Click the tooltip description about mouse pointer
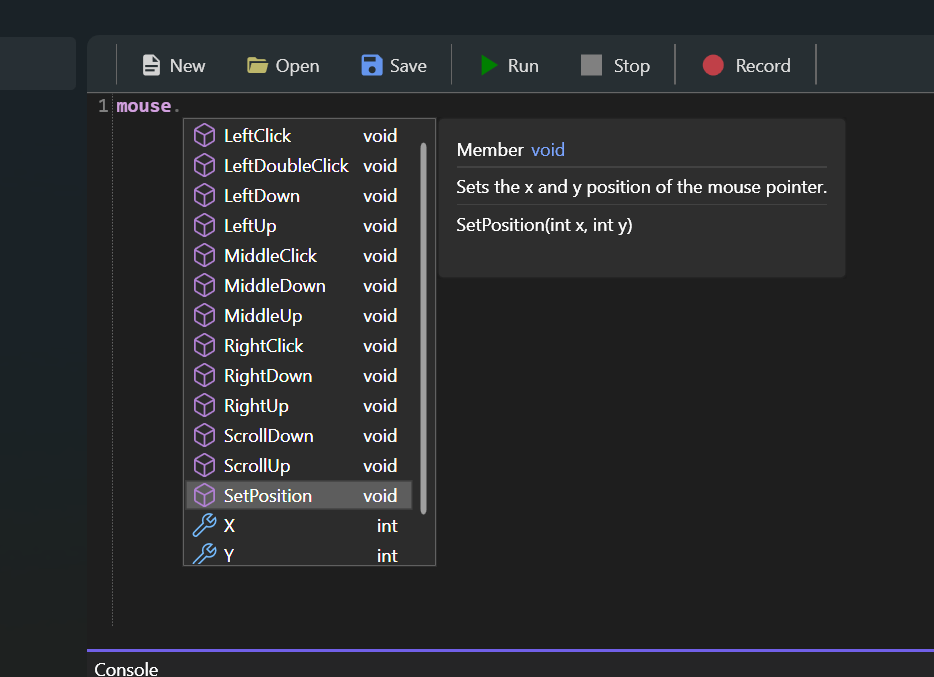 pyautogui.click(x=642, y=187)
